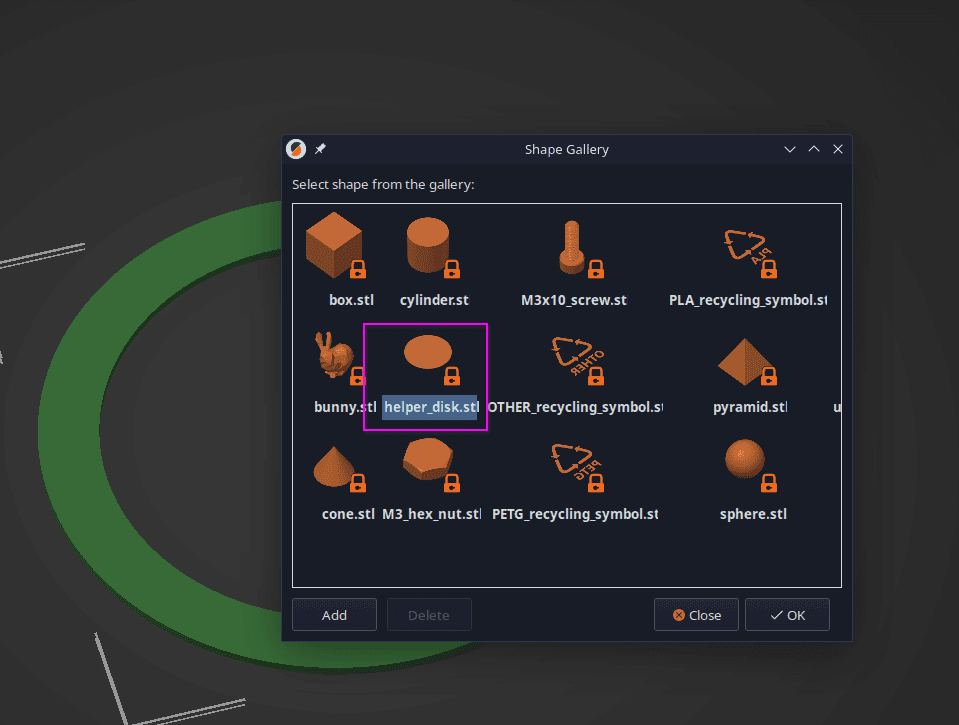Maximize Shape Gallery with the up chevron
The height and width of the screenshot is (725, 959).
coord(814,149)
